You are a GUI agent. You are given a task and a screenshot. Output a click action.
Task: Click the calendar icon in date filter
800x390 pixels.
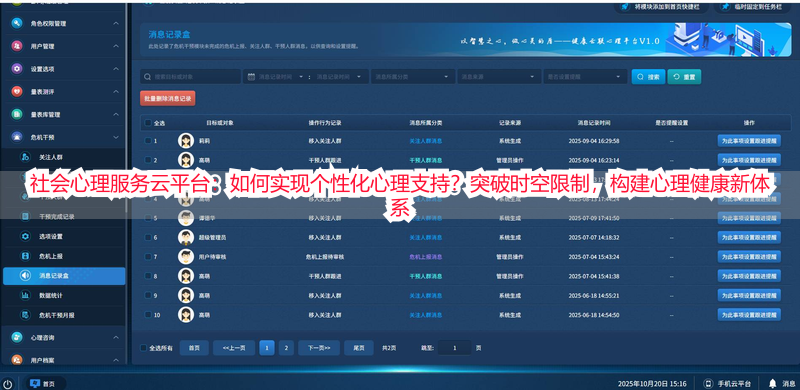click(x=251, y=77)
